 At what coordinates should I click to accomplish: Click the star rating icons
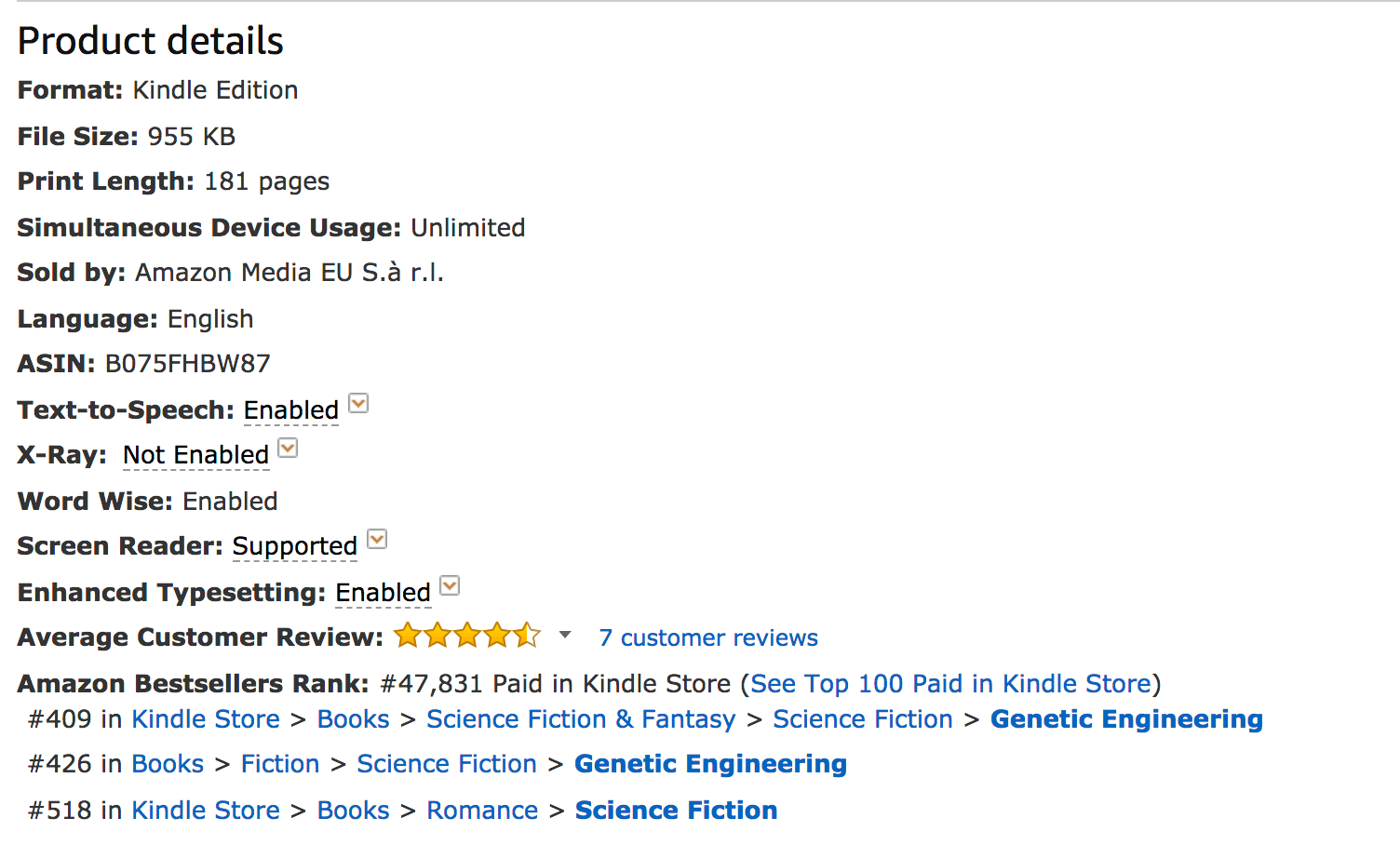(467, 636)
